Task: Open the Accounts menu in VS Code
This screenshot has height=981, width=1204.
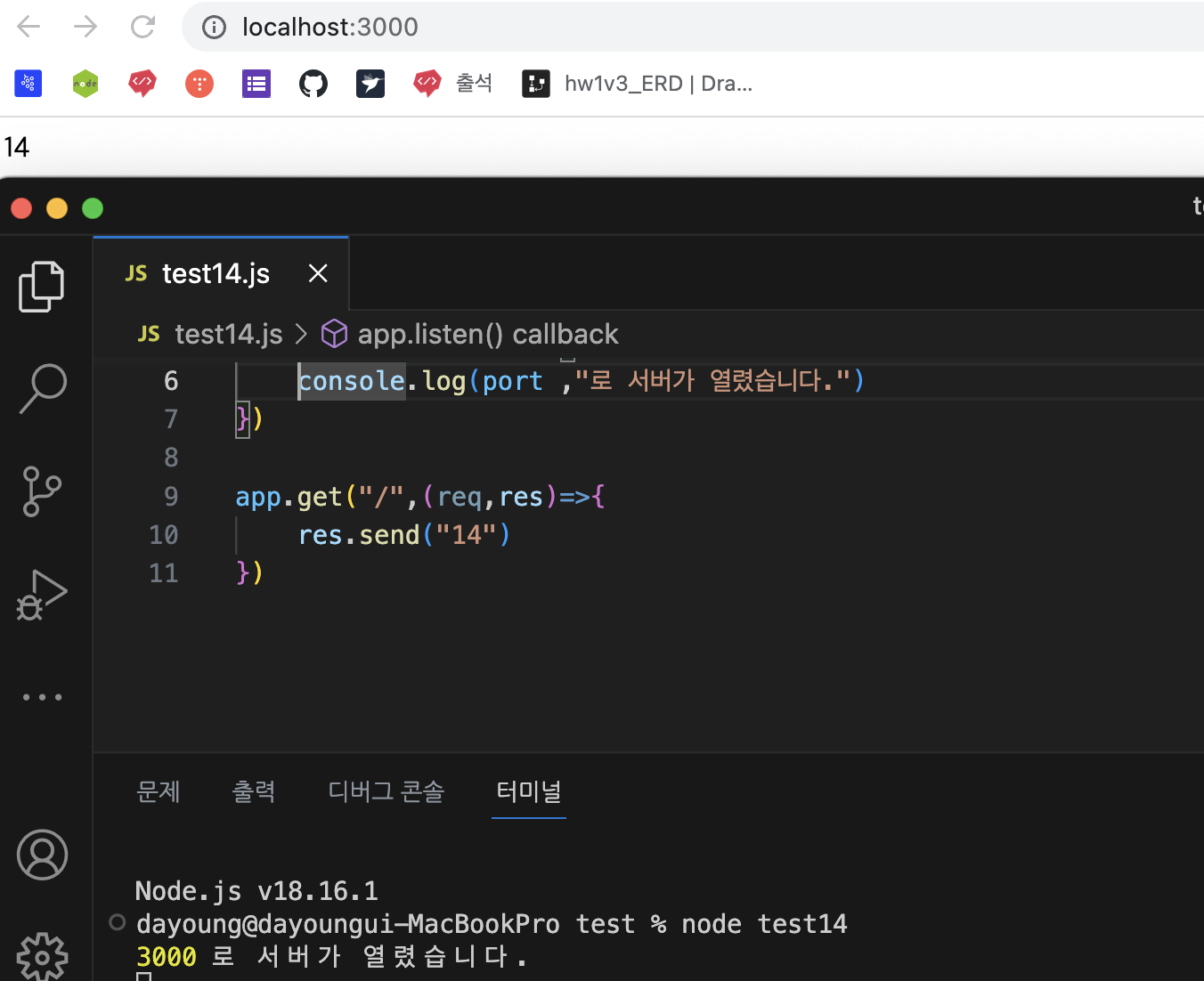Action: tap(42, 855)
